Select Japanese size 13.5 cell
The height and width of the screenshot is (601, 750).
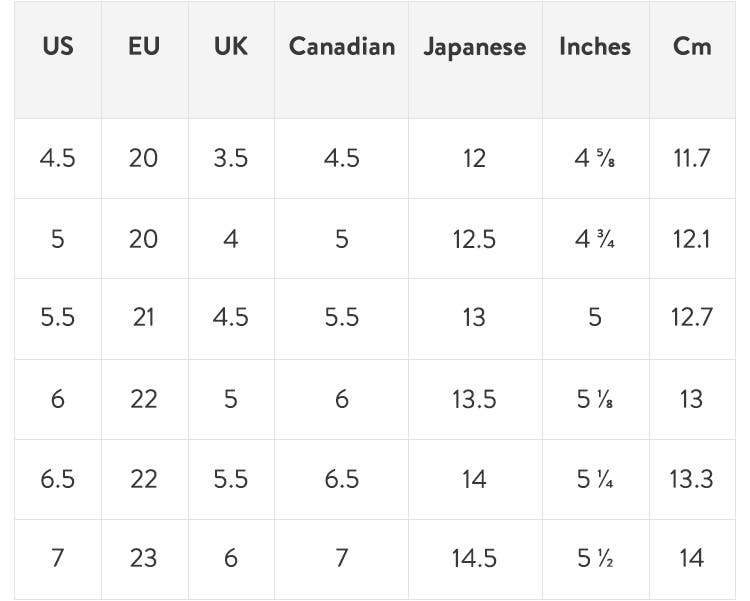[474, 399]
